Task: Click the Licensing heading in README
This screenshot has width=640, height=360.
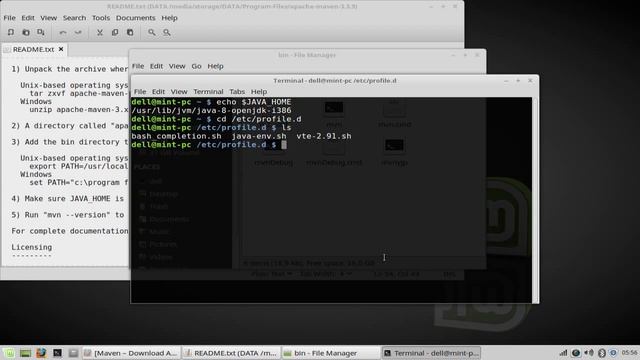Action: coord(31,247)
